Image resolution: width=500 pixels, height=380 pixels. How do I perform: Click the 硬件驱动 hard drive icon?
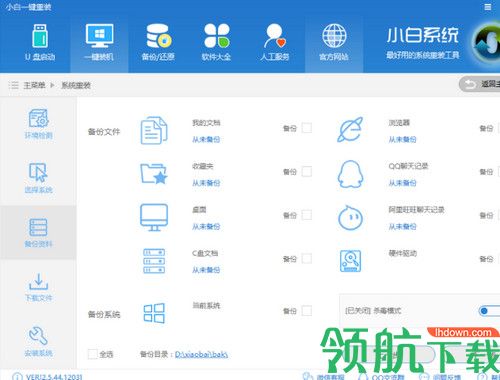350,261
